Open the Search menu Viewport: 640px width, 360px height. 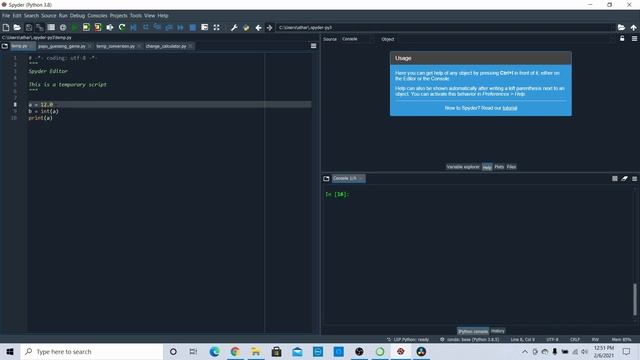[x=31, y=16]
